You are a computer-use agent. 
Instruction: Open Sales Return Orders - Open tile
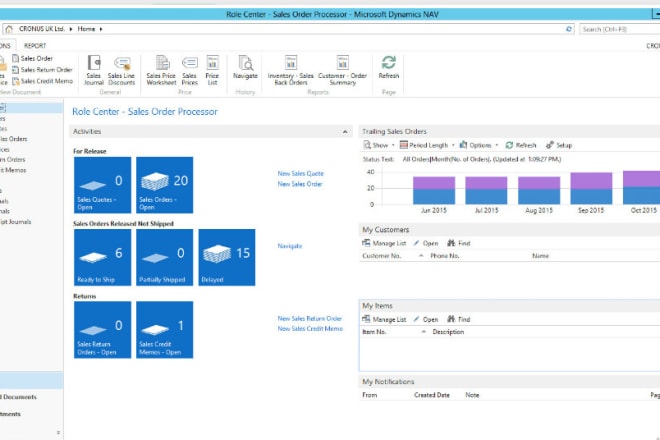[102, 330]
